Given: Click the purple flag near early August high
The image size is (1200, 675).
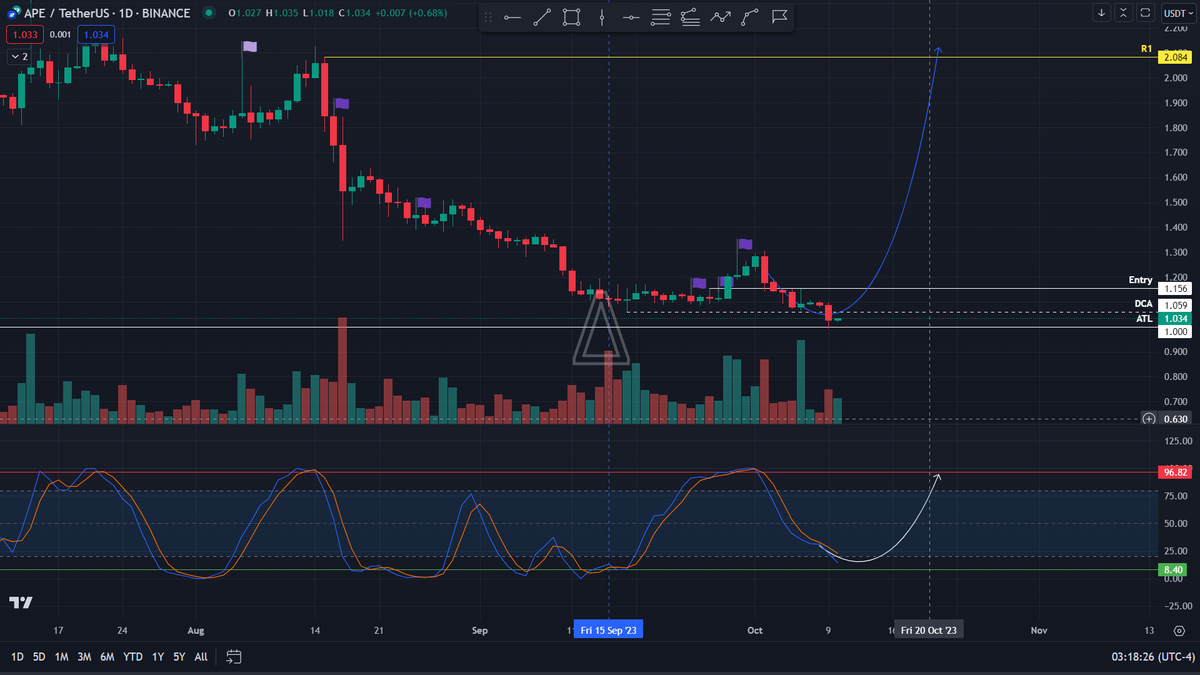Looking at the screenshot, I should (x=249, y=46).
